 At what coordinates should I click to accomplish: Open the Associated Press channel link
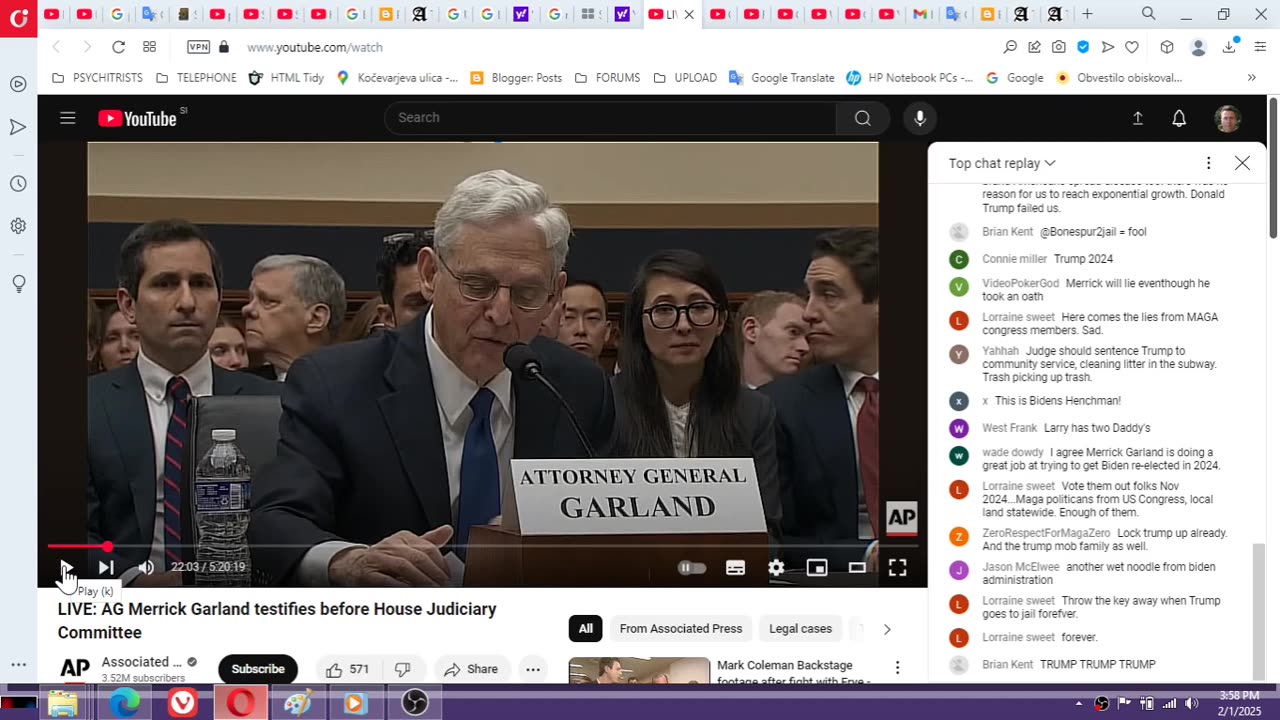tap(142, 662)
